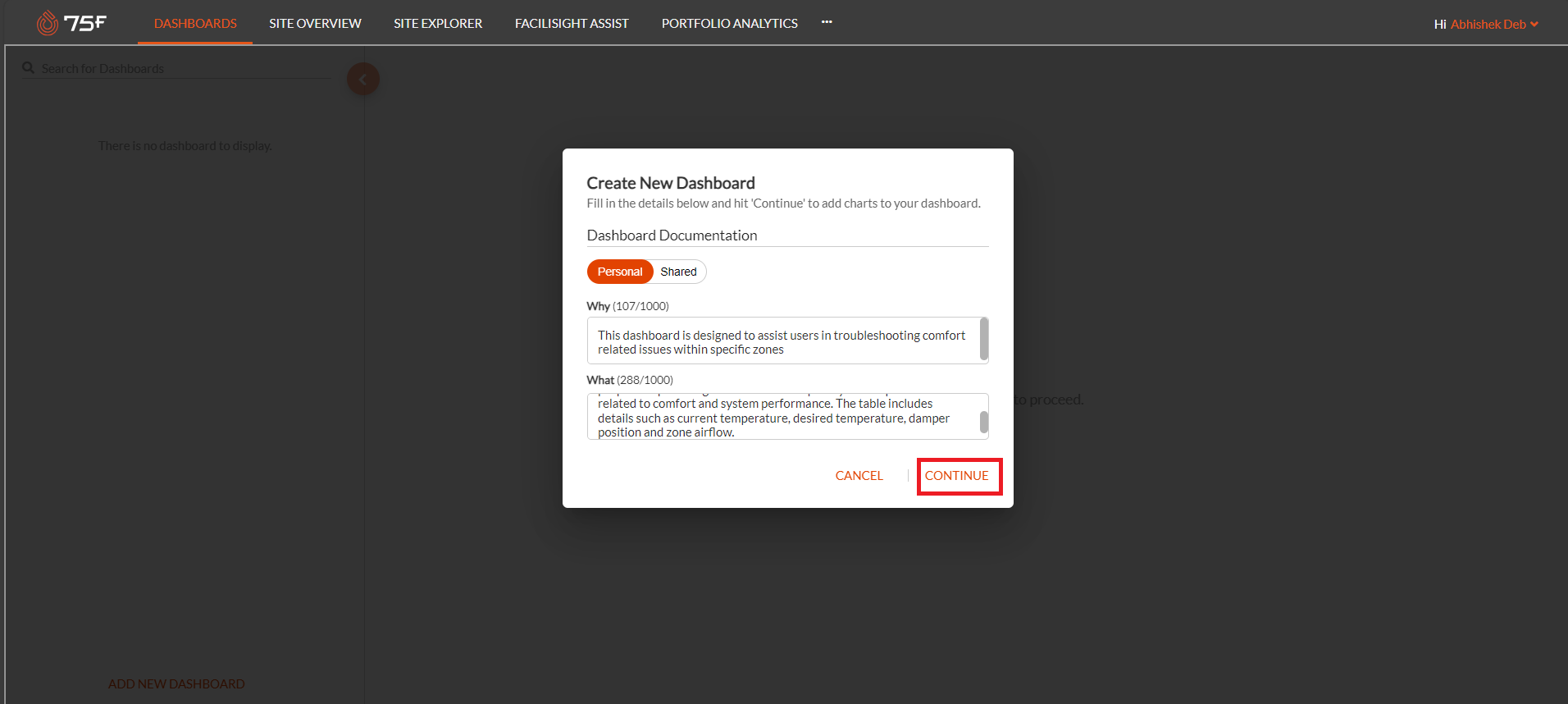
Task: Click the Why textbox scrollbar
Action: [x=984, y=340]
